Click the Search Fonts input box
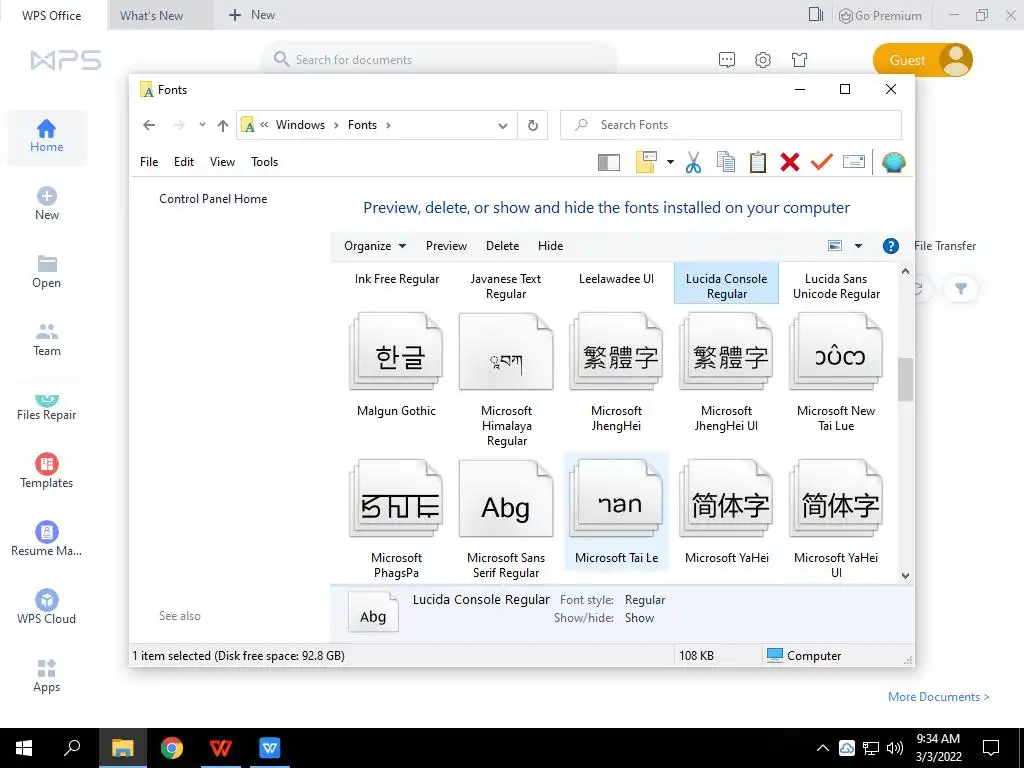The image size is (1024, 768). [x=731, y=125]
